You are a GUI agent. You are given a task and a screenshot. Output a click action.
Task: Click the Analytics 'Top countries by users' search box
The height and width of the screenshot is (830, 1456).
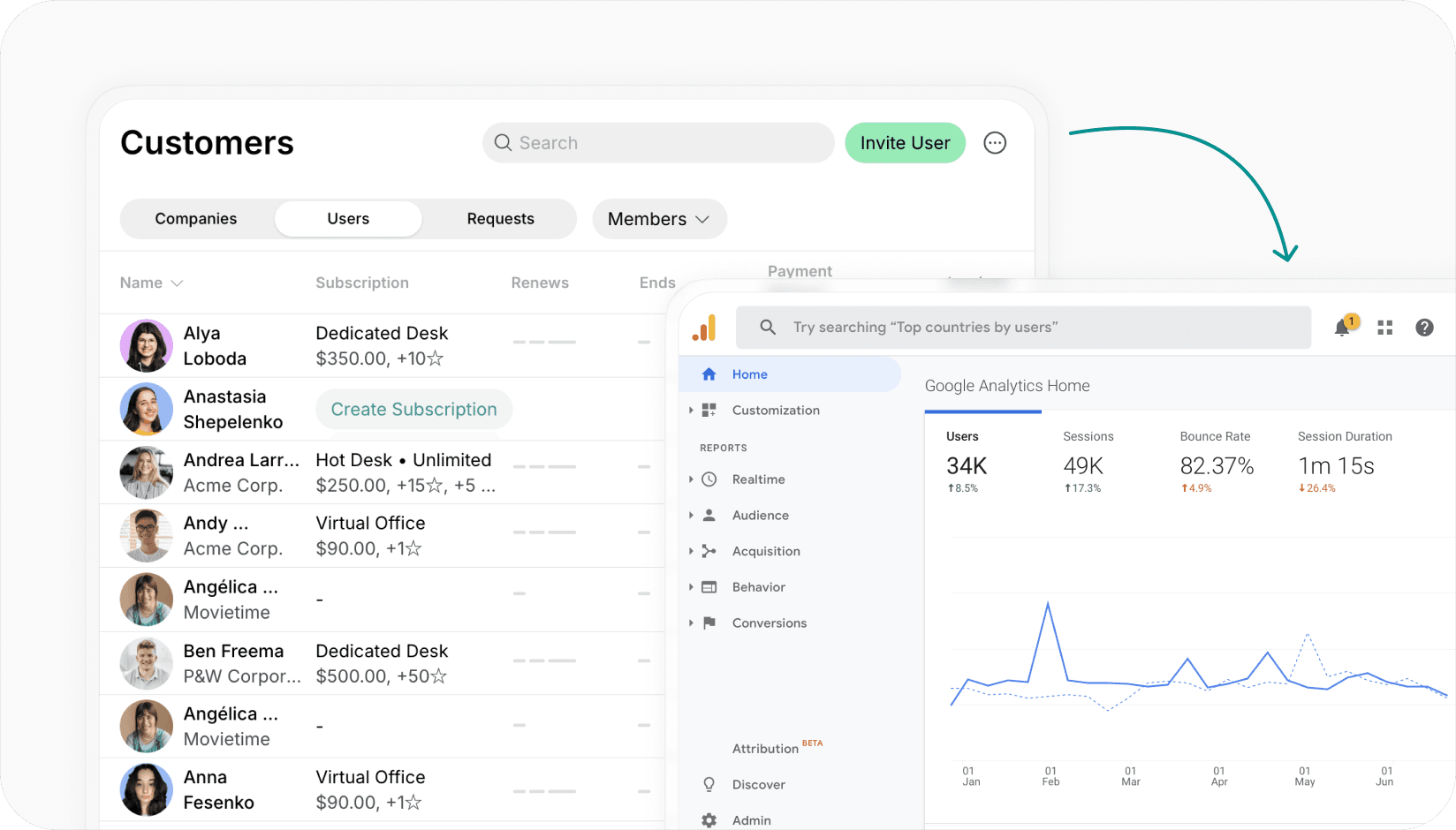tap(1024, 328)
